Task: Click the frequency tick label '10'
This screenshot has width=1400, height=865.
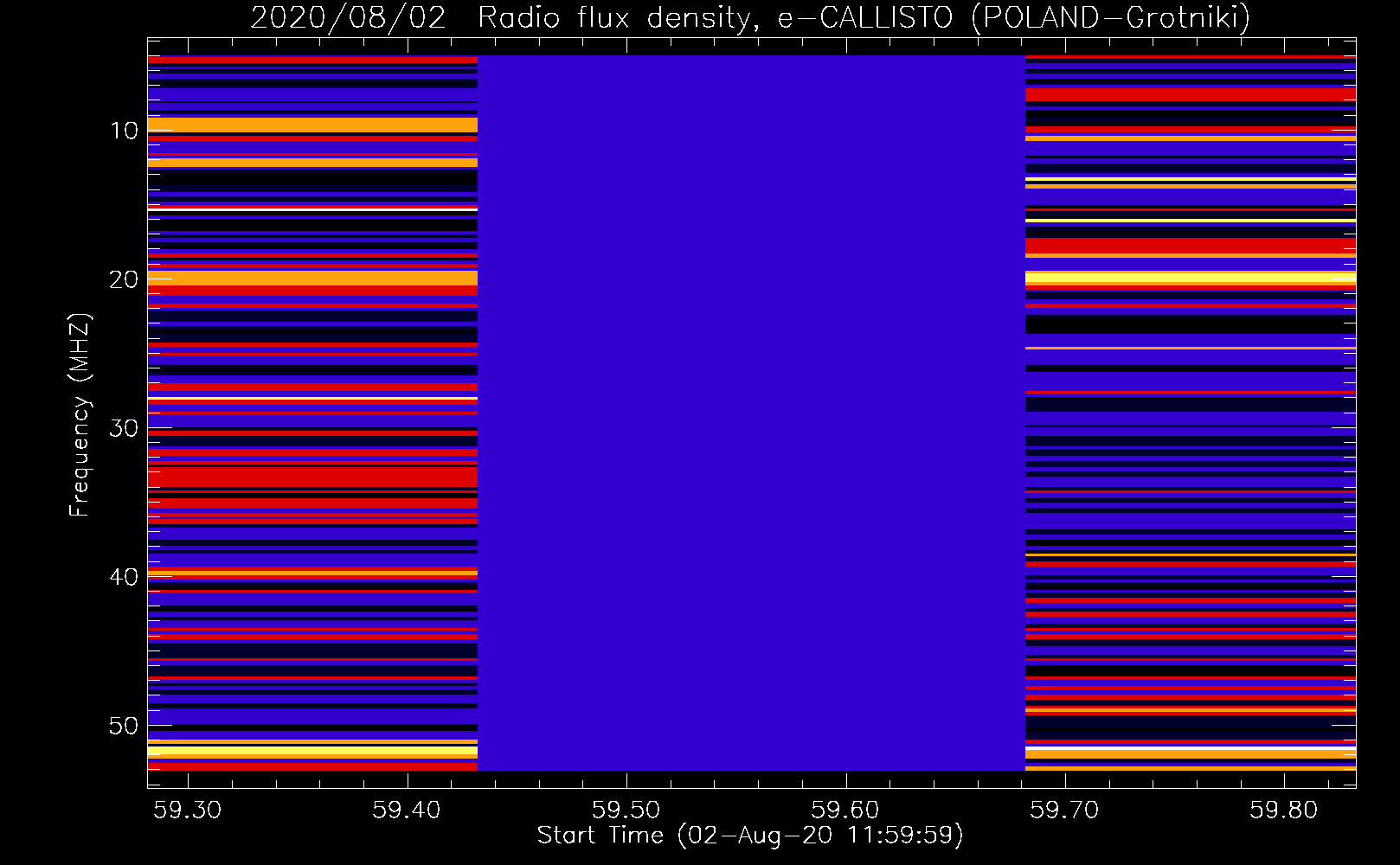Action: [124, 131]
